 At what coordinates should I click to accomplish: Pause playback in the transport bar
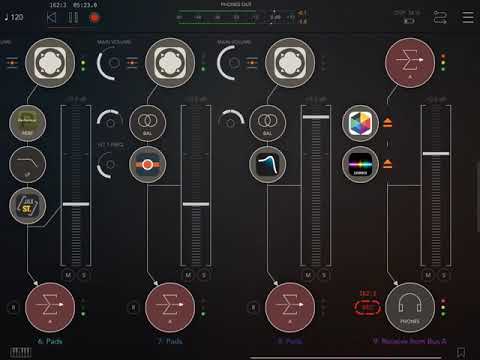click(73, 17)
